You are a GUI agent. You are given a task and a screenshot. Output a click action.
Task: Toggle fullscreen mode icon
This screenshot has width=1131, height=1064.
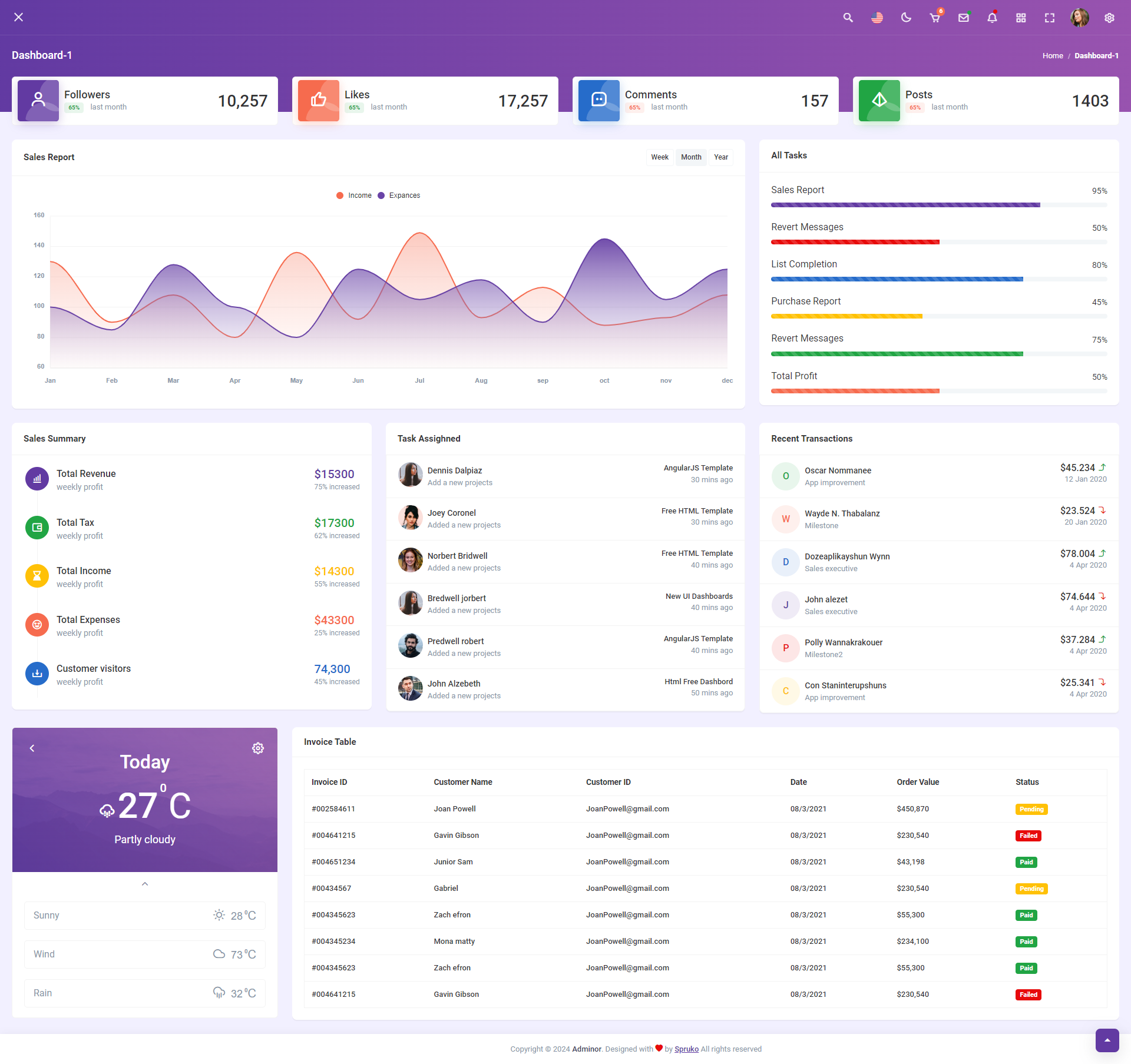point(1050,18)
